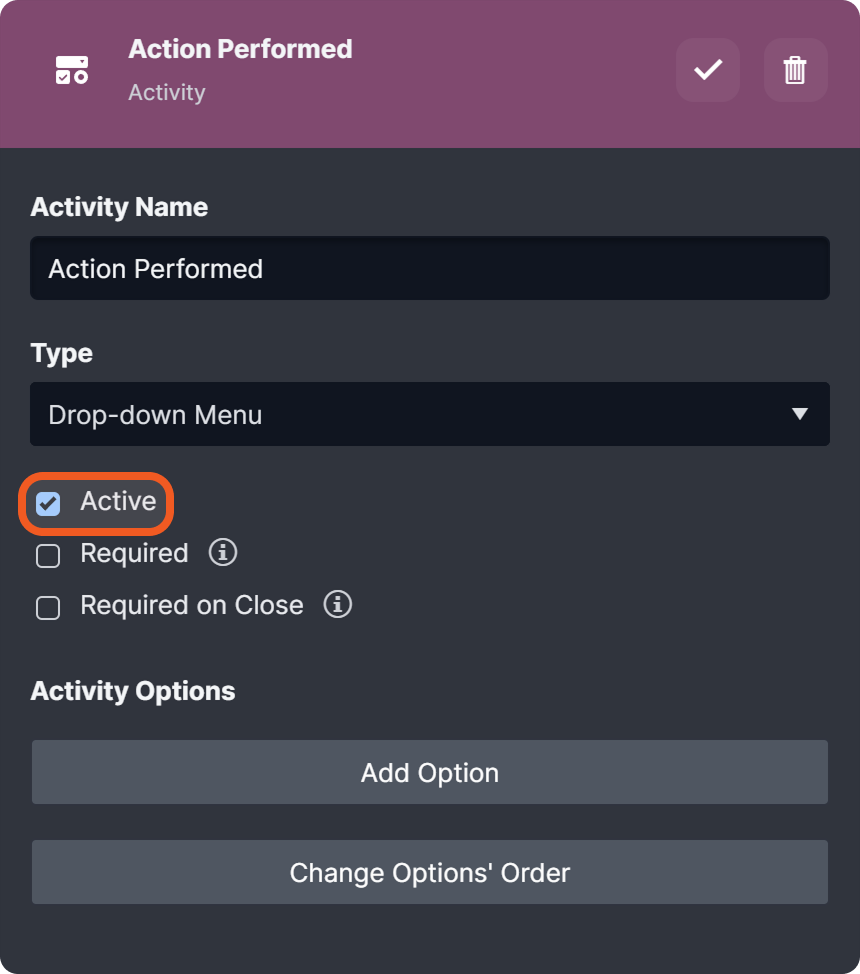Tick the Required on Close checkbox

[x=48, y=608]
